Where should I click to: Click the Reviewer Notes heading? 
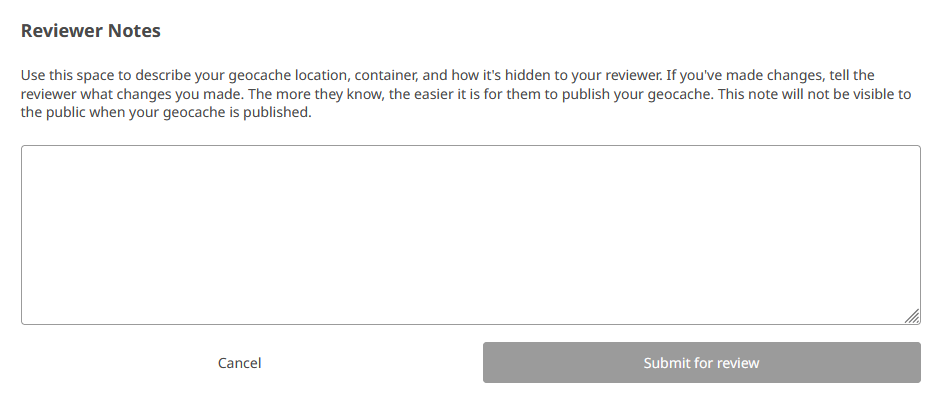(91, 31)
